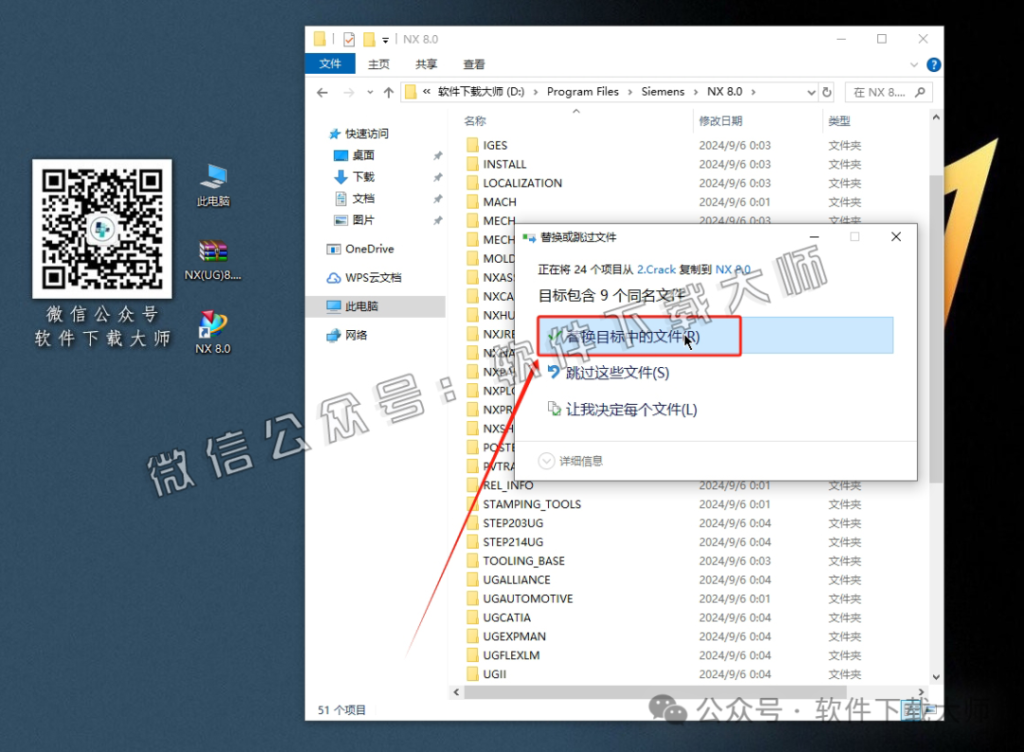Navigate up one folder level

click(390, 91)
